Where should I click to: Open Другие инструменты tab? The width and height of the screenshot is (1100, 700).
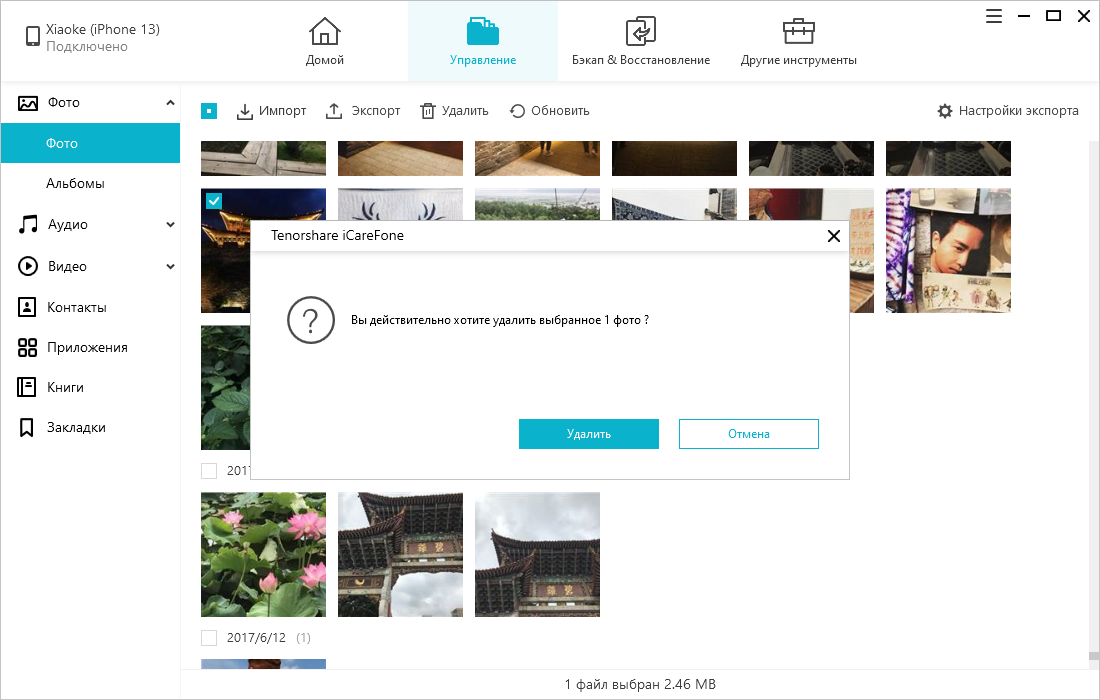coord(798,41)
